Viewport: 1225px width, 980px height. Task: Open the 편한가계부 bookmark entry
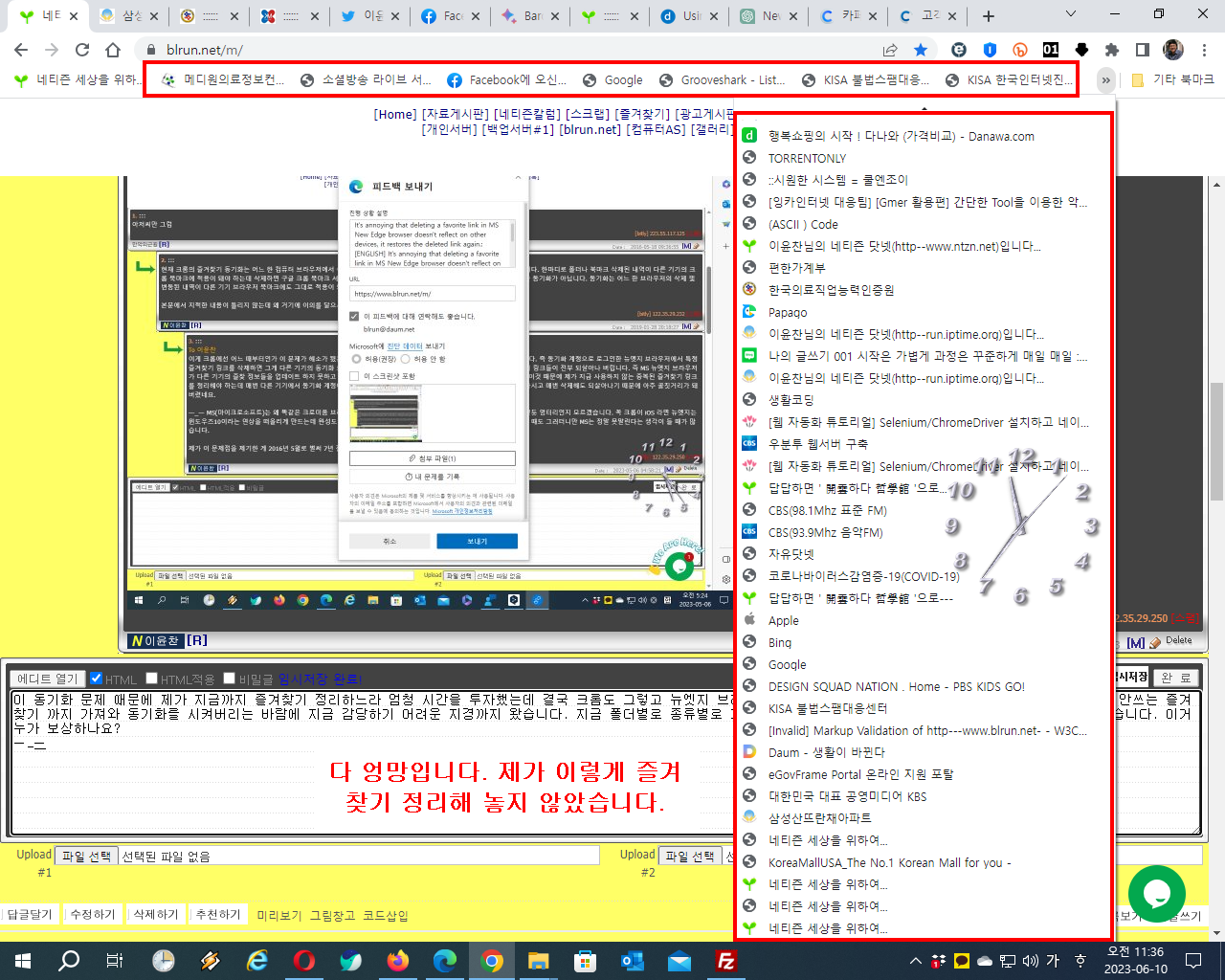coord(796,268)
